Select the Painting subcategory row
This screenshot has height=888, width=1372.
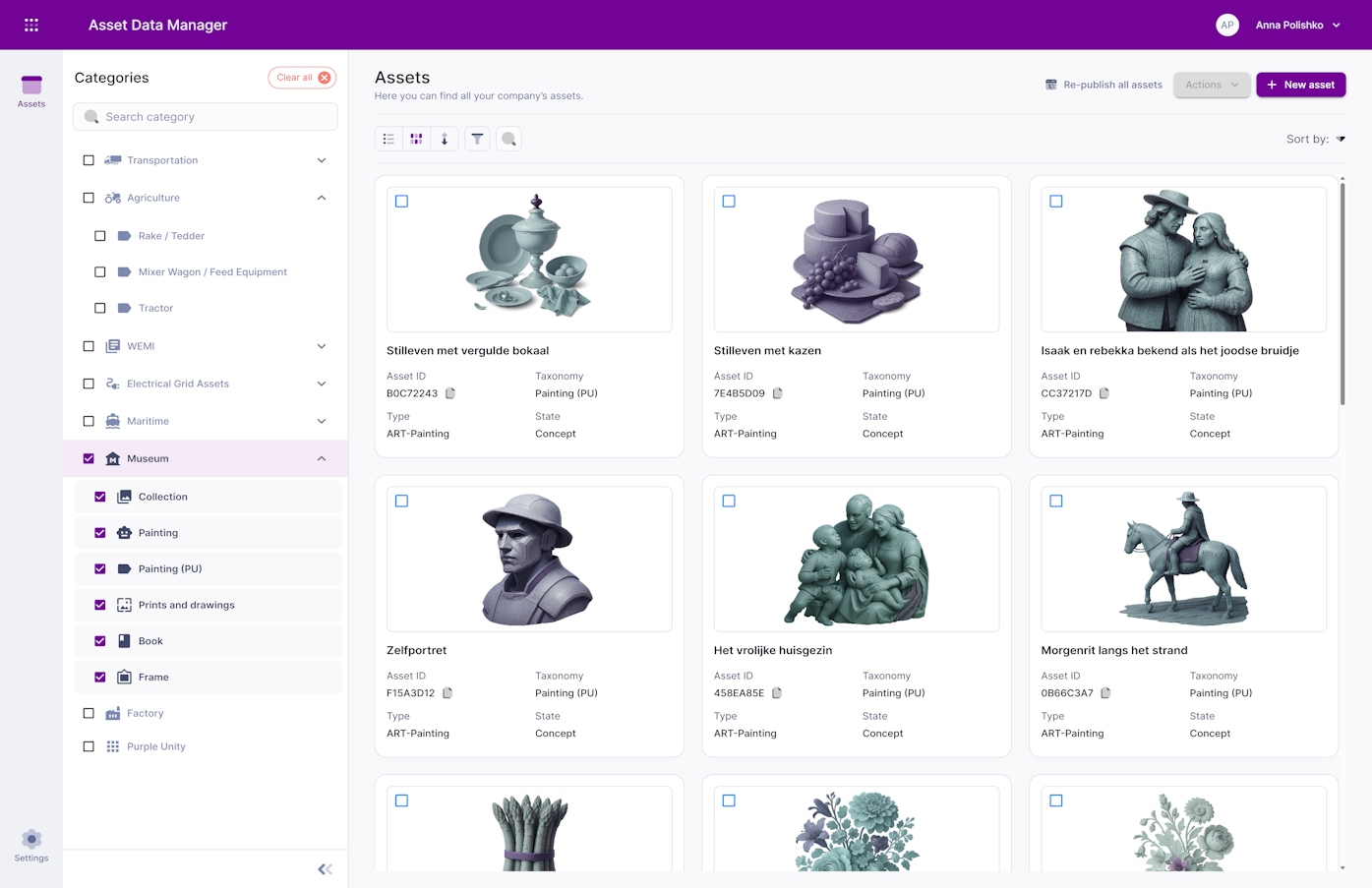click(x=209, y=533)
